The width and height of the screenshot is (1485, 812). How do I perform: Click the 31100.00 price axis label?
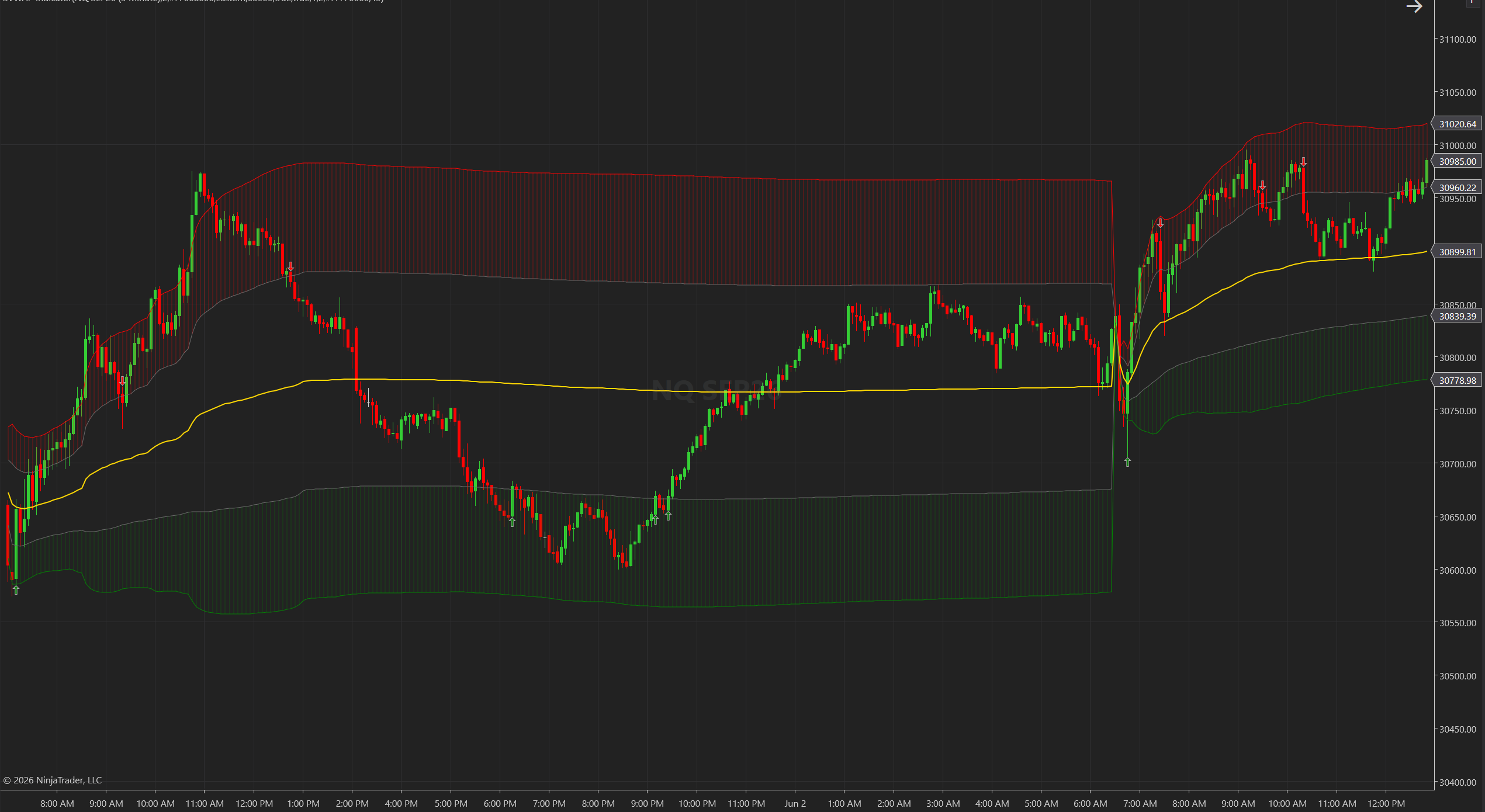[1458, 39]
